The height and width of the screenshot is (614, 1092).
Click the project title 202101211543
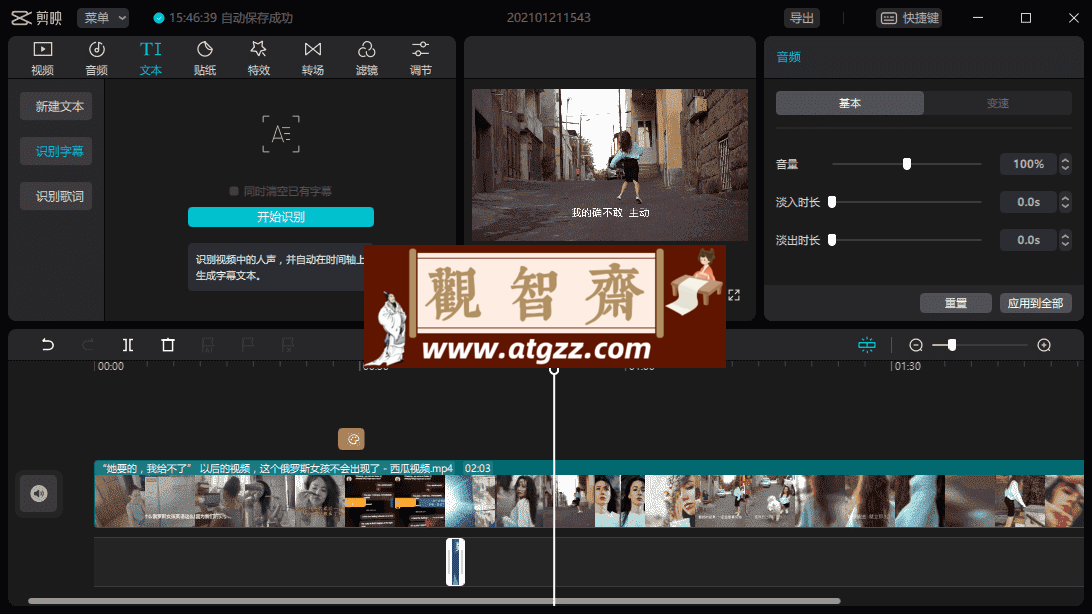(x=549, y=17)
